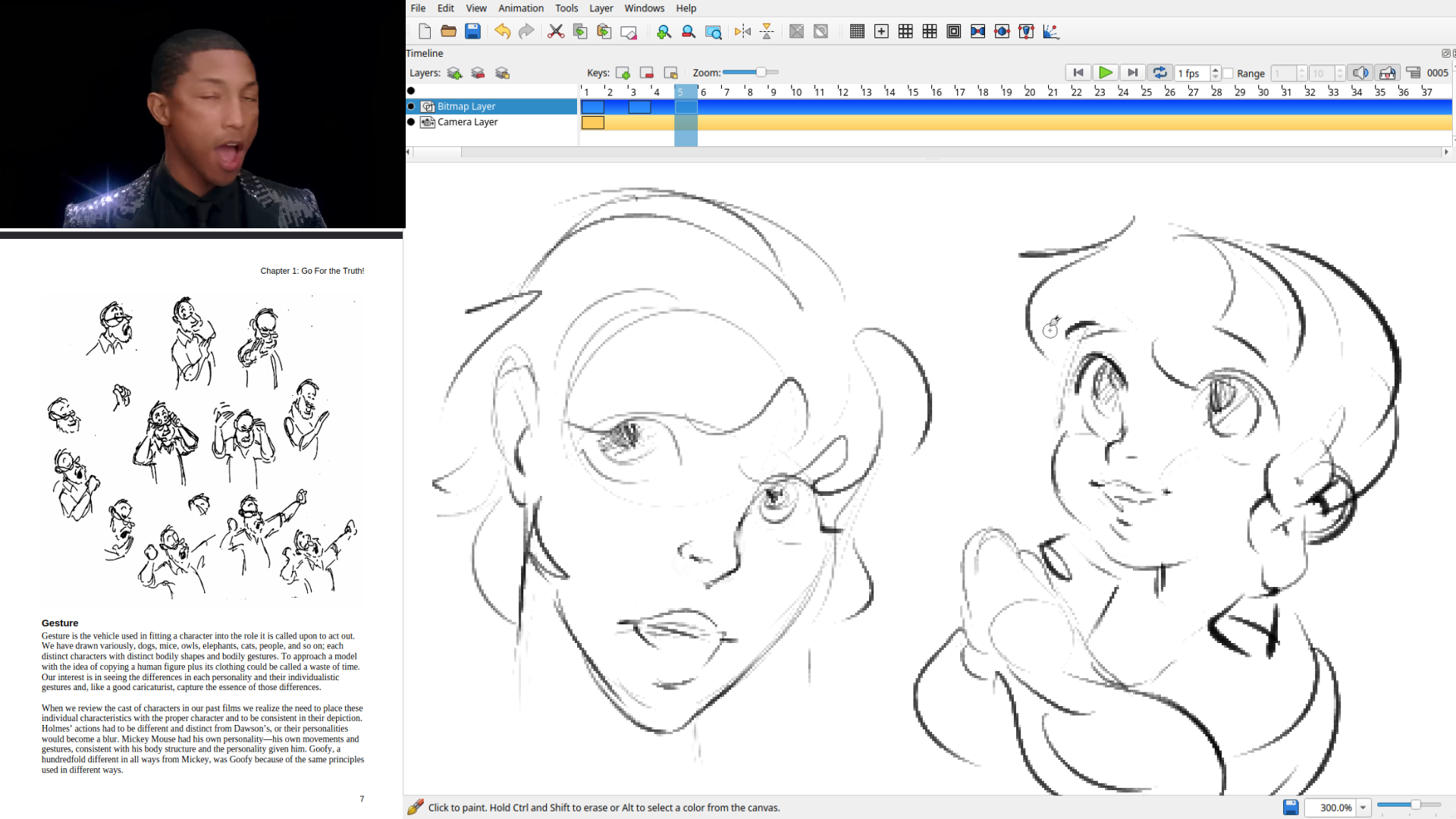Toggle visibility of the Bitmap Layer
Image resolution: width=1456 pixels, height=819 pixels.
pos(411,107)
